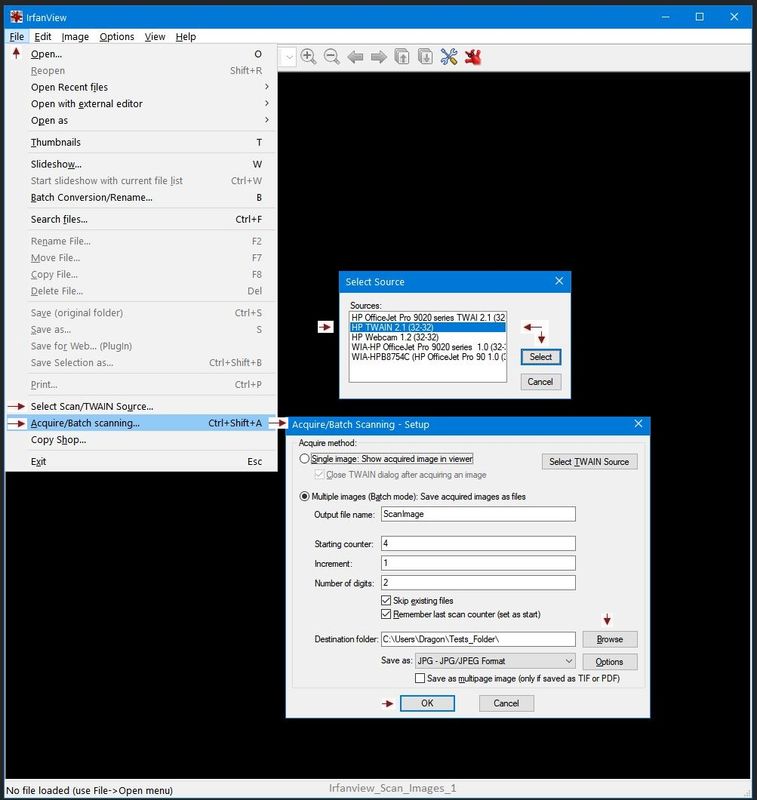Select WIA-HPB8754C source entry
Screen dimensions: 757x800
click(428, 357)
